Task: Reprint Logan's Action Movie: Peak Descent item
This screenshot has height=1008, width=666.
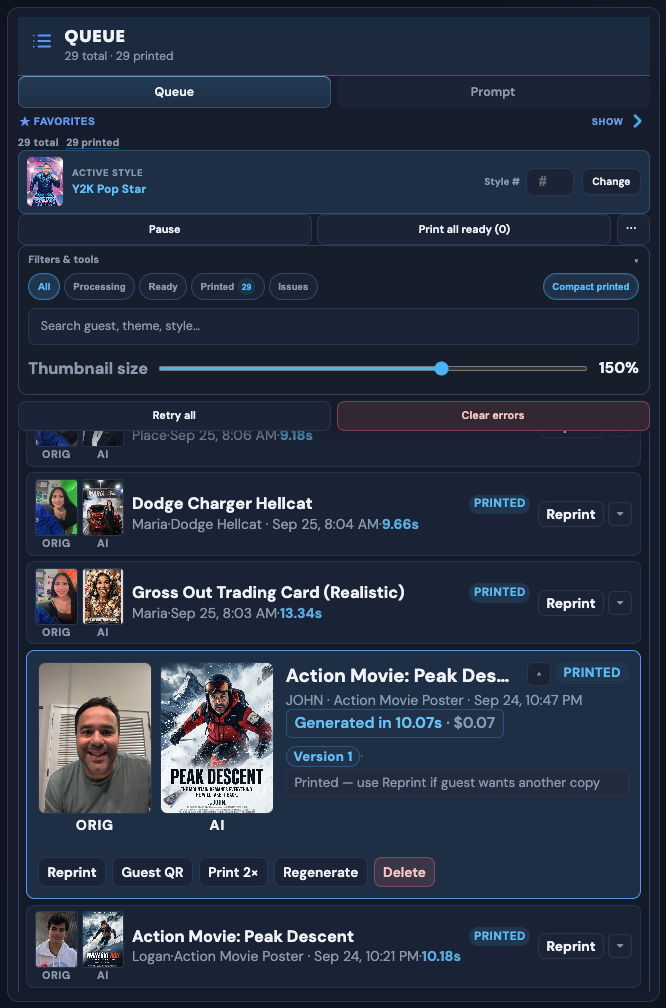Action: coord(571,946)
